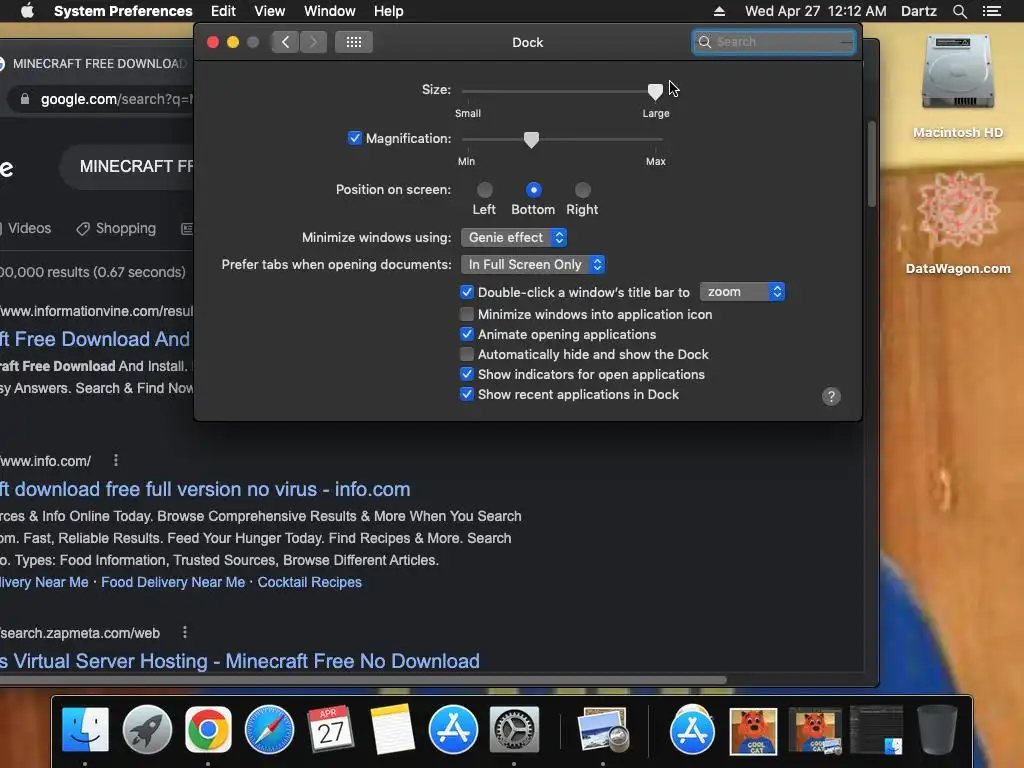Toggle Show indicators for open applications
Viewport: 1024px width, 768px height.
466,374
